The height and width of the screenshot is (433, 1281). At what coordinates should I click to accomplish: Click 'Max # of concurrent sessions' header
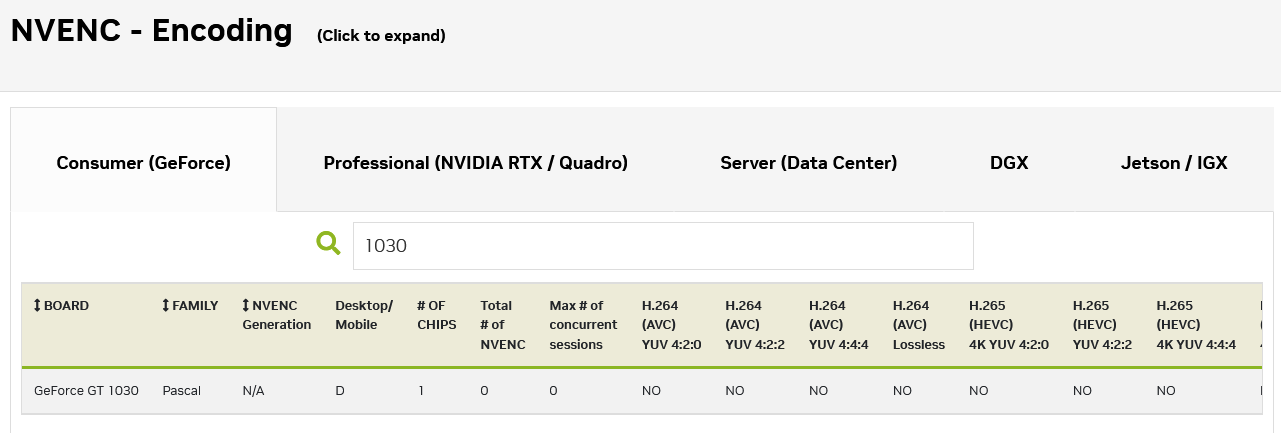(x=583, y=325)
